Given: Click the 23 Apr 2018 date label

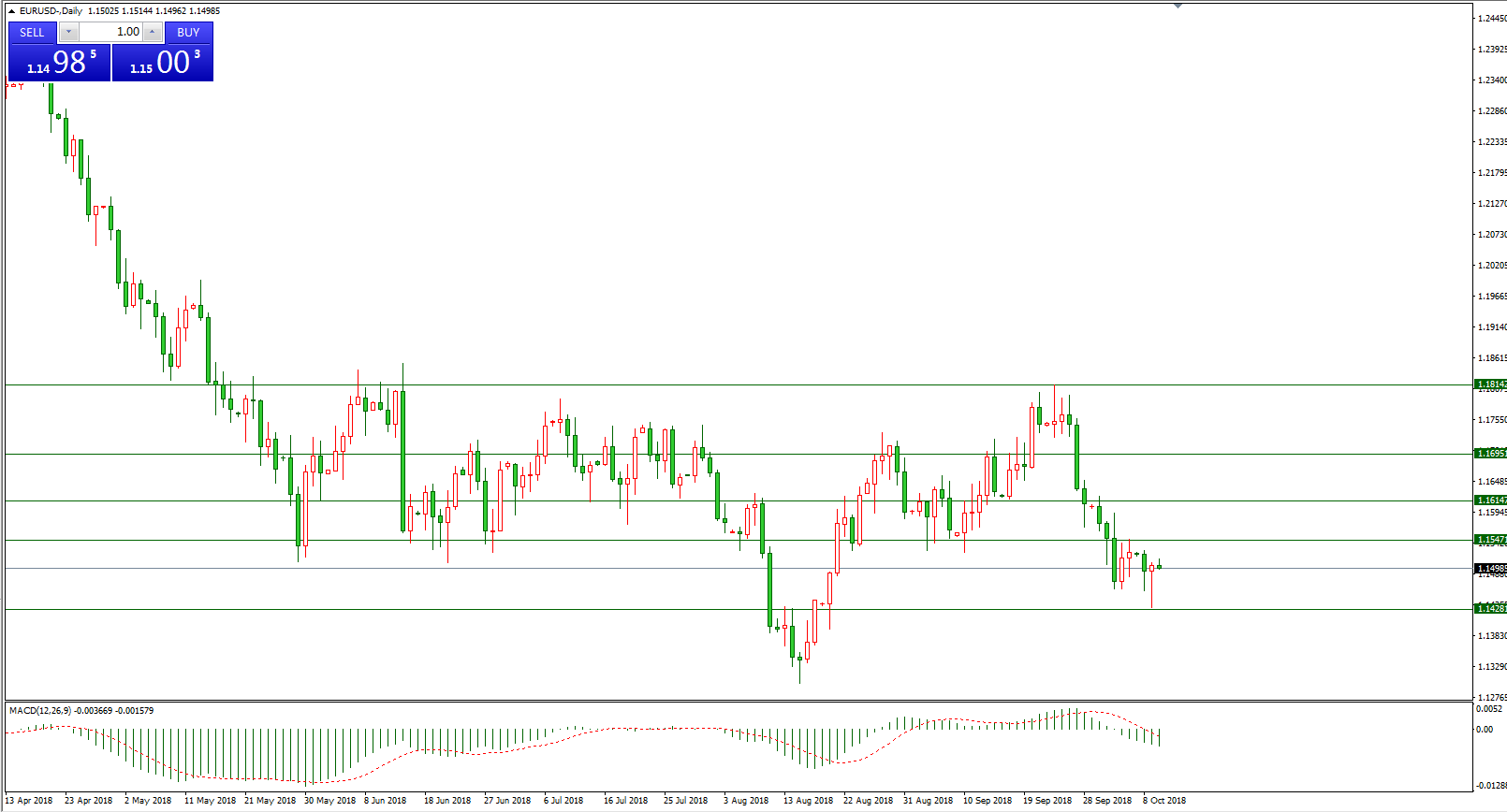Looking at the screenshot, I should pyautogui.click(x=88, y=801).
